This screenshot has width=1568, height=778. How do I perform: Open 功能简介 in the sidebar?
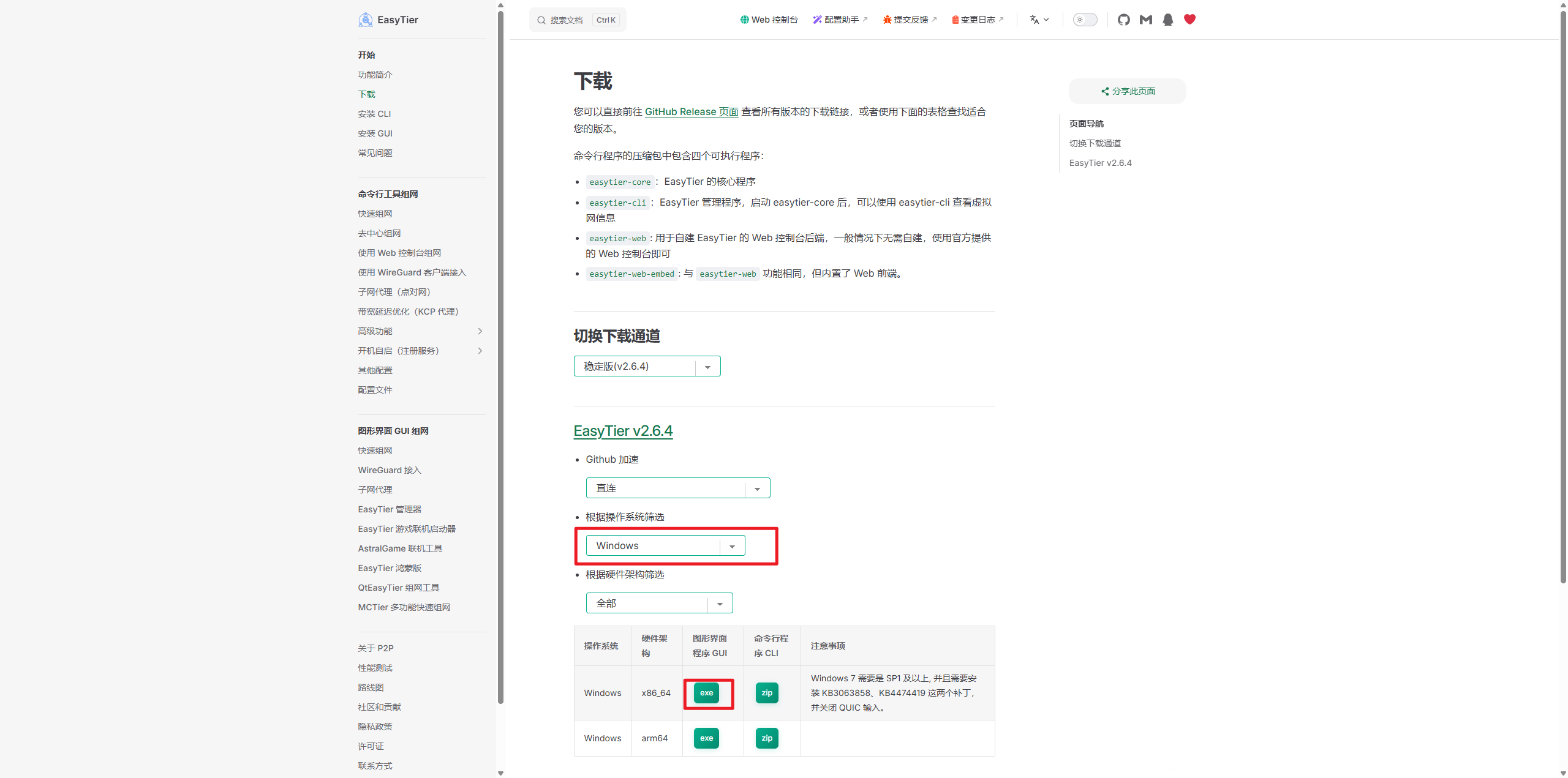point(375,75)
